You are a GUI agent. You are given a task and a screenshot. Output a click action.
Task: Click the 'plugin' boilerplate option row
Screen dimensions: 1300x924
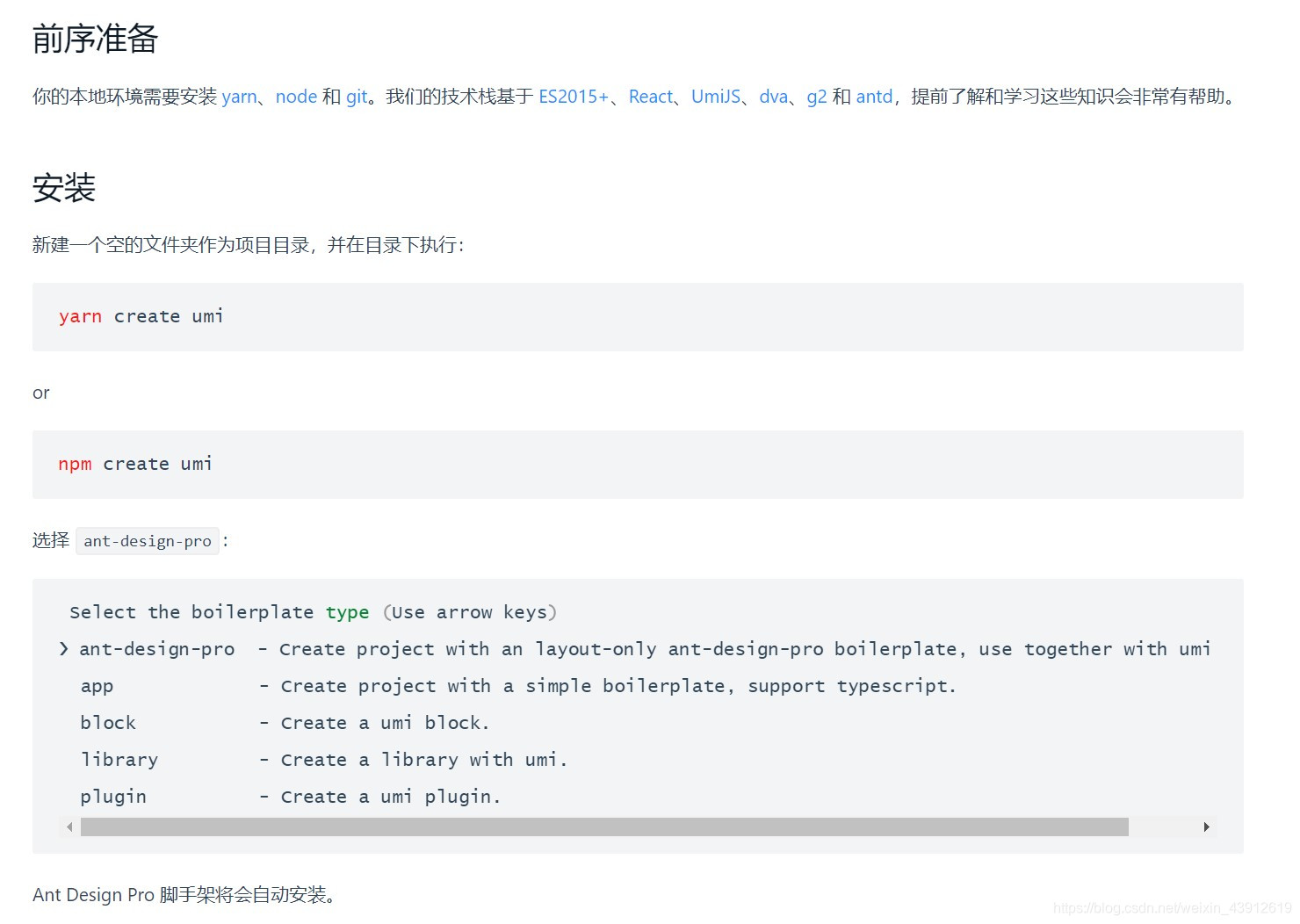tap(290, 797)
